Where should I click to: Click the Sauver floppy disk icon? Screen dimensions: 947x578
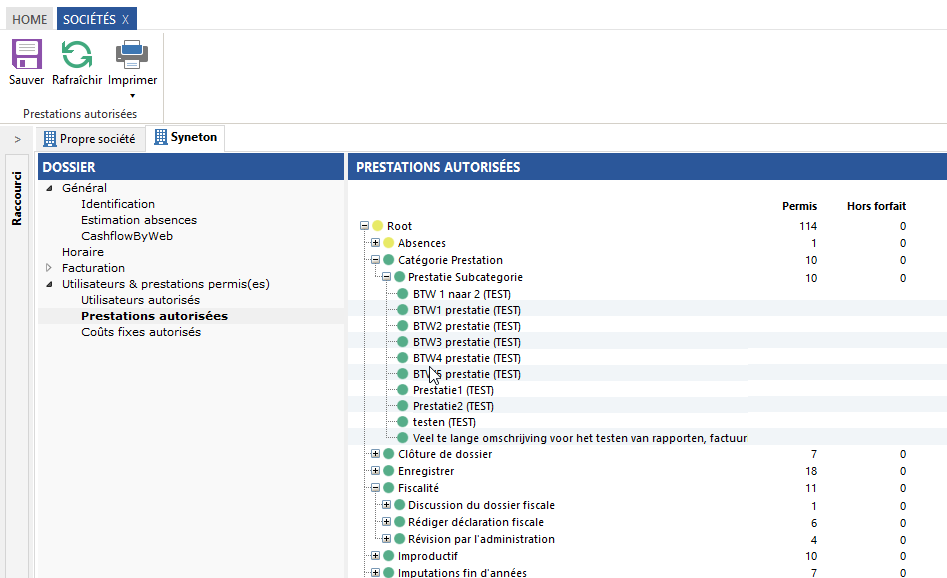point(27,54)
